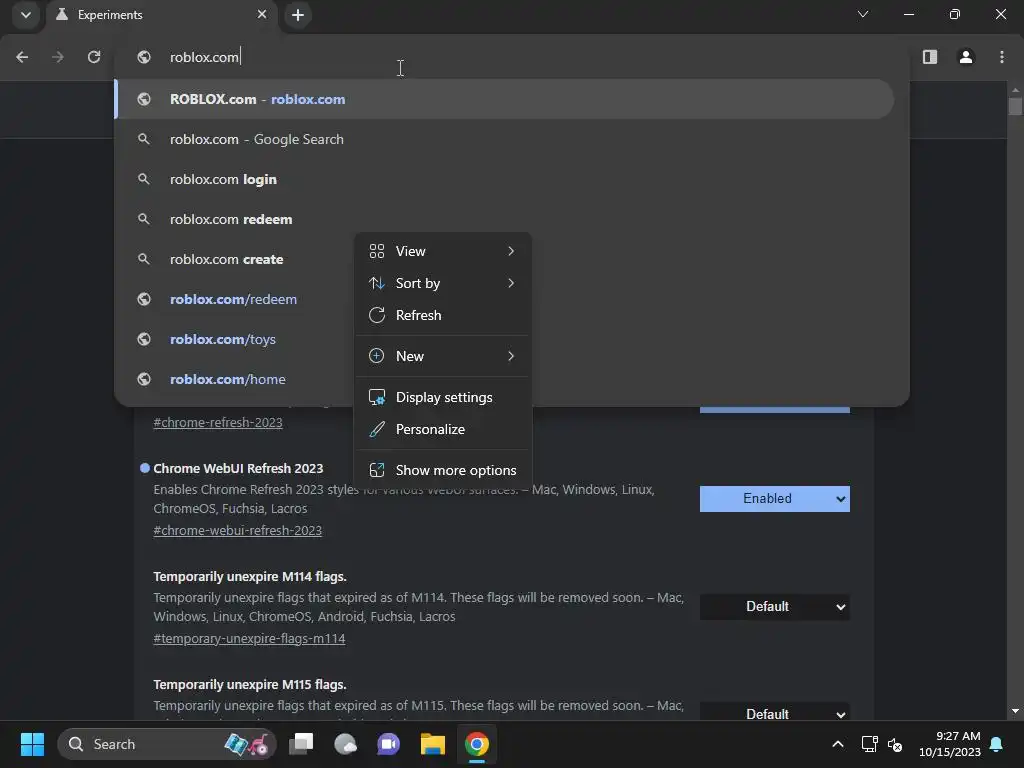Open Default dropdown for M114 flags
This screenshot has width=1024, height=768.
(x=775, y=607)
